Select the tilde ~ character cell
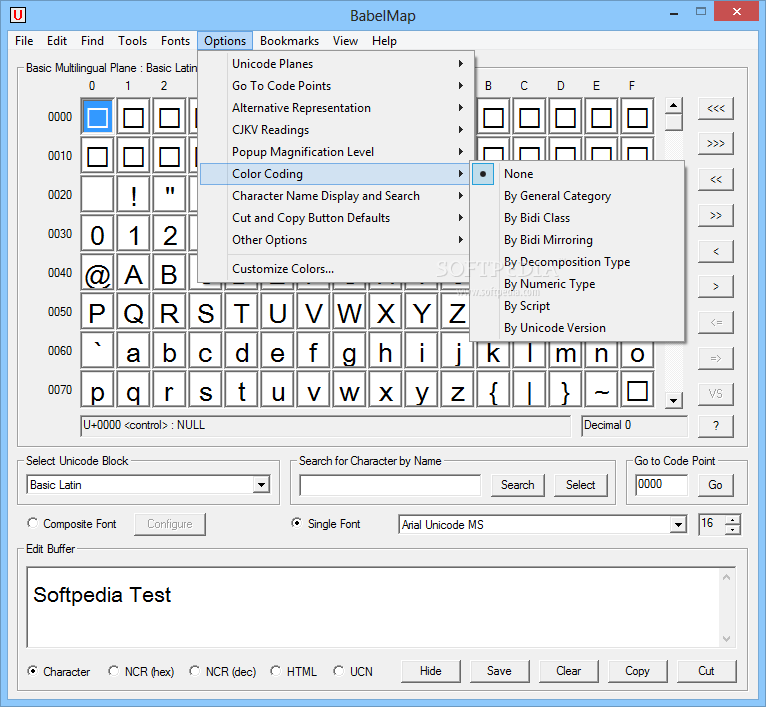 coord(601,391)
